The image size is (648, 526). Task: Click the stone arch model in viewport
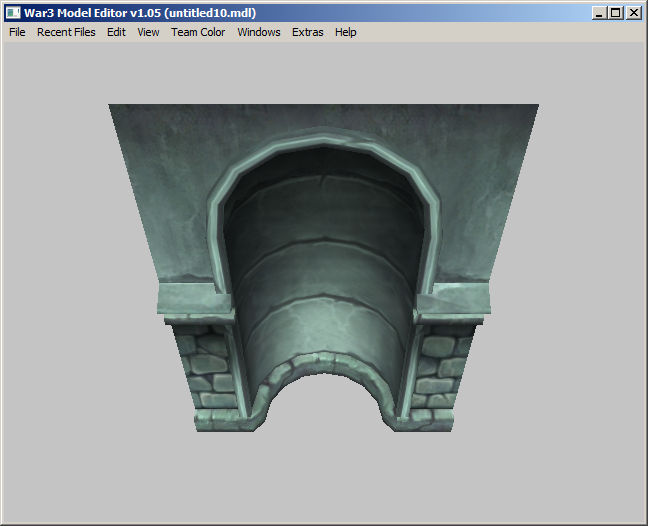pos(324,268)
